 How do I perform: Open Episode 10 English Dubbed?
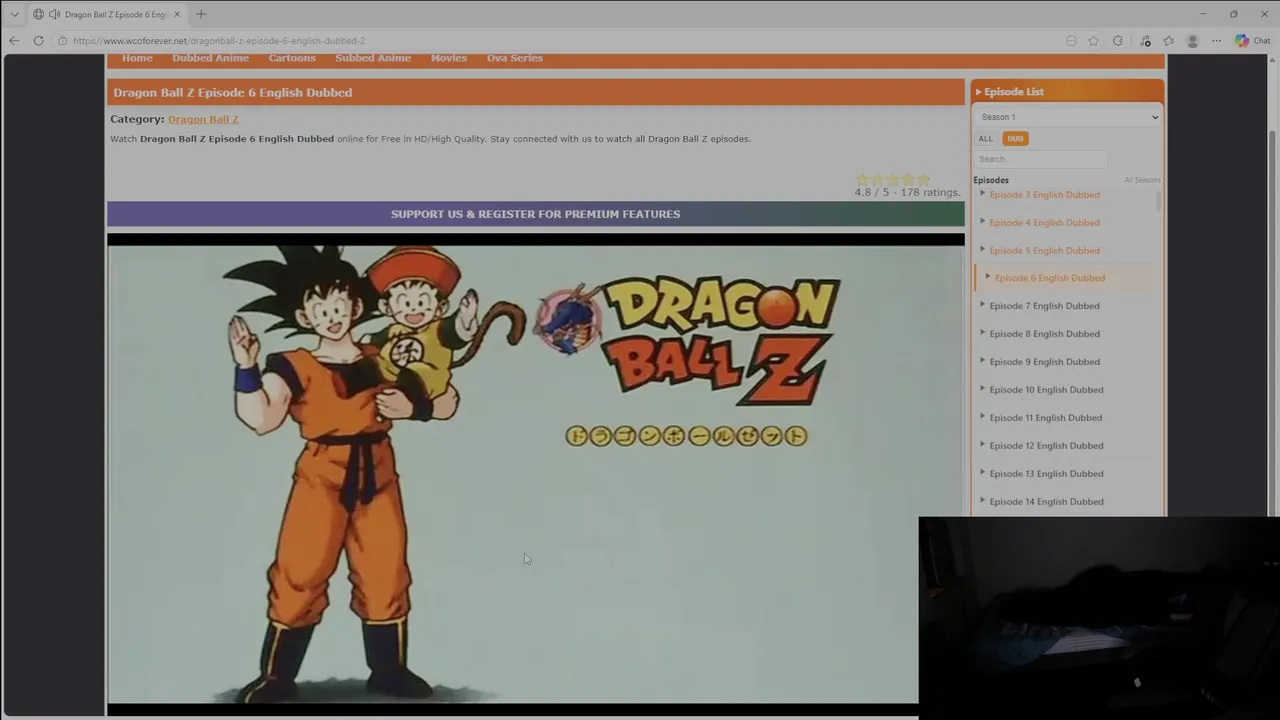click(1046, 390)
